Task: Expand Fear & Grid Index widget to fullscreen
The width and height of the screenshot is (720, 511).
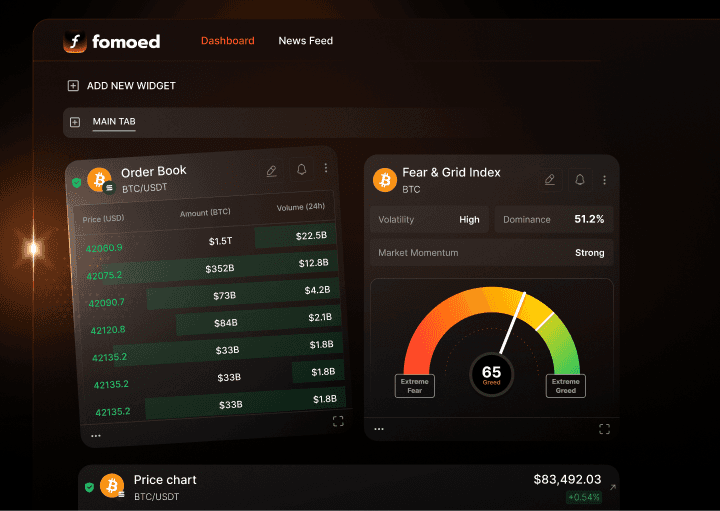Action: coord(604,429)
